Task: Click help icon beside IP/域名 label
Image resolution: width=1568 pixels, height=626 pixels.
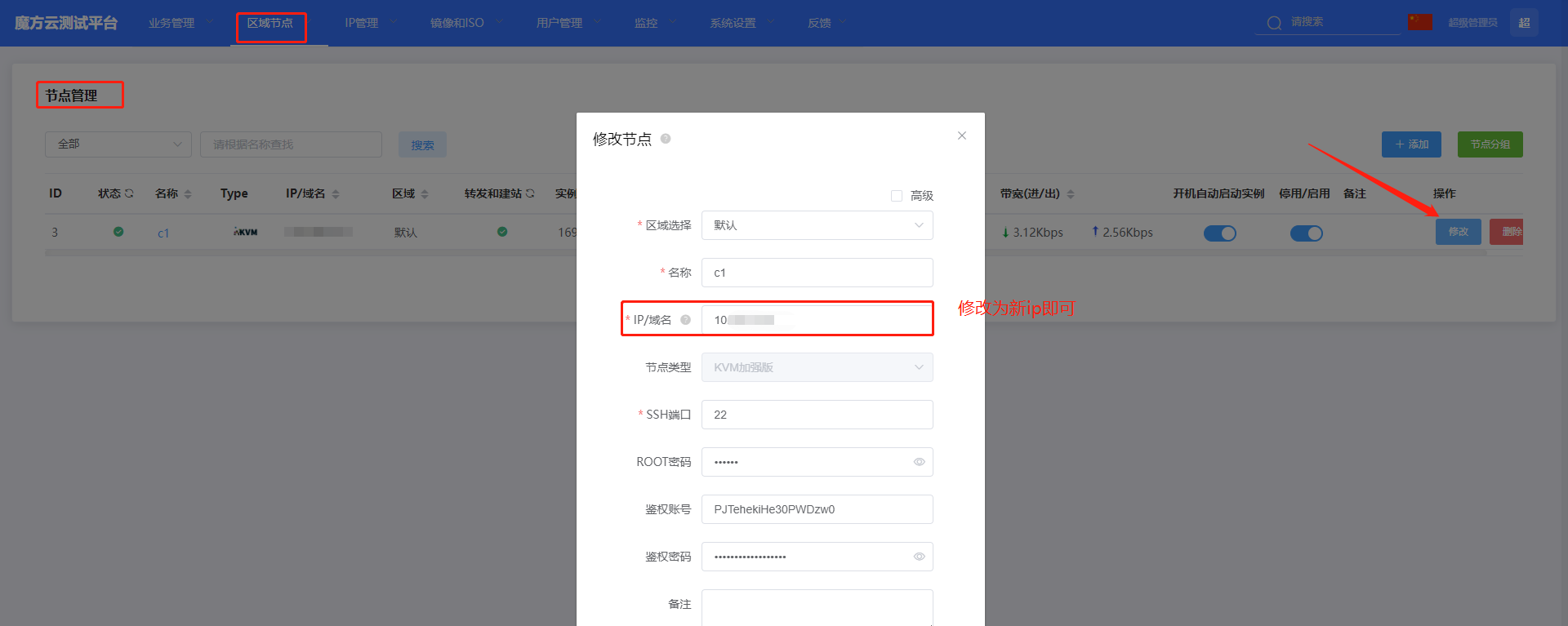Action: [x=686, y=320]
